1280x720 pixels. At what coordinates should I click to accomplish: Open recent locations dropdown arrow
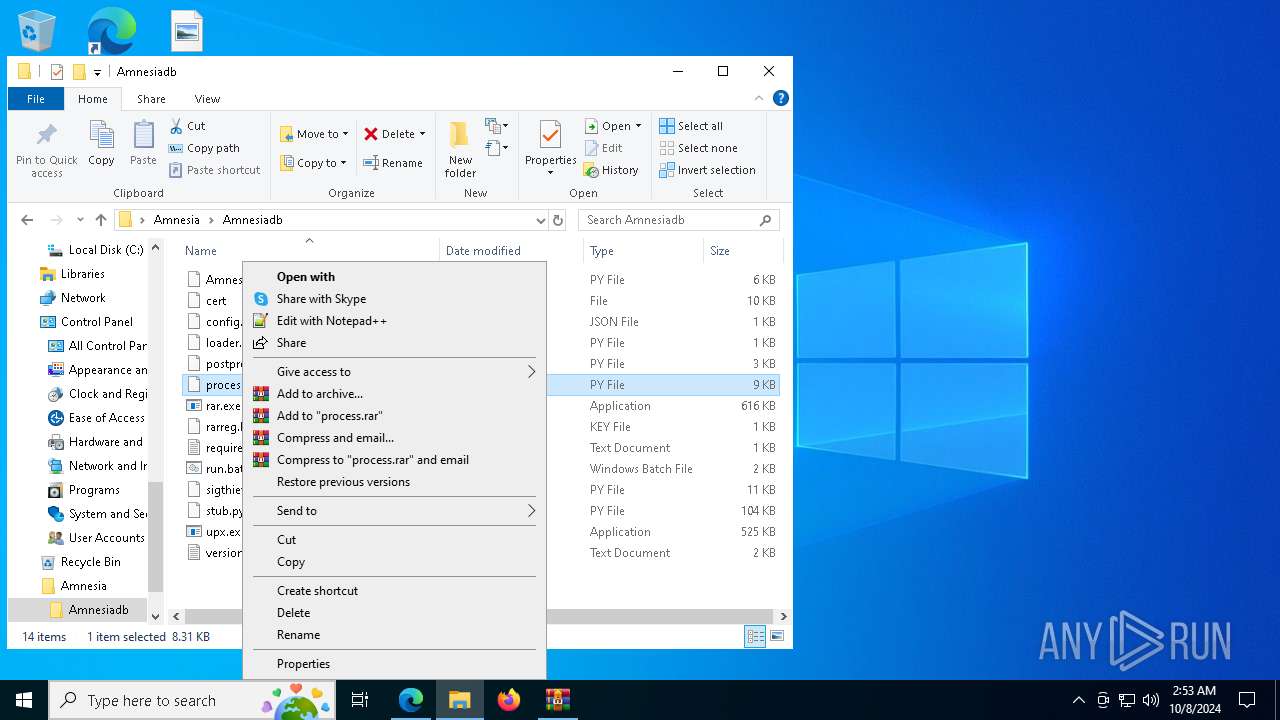tap(80, 220)
